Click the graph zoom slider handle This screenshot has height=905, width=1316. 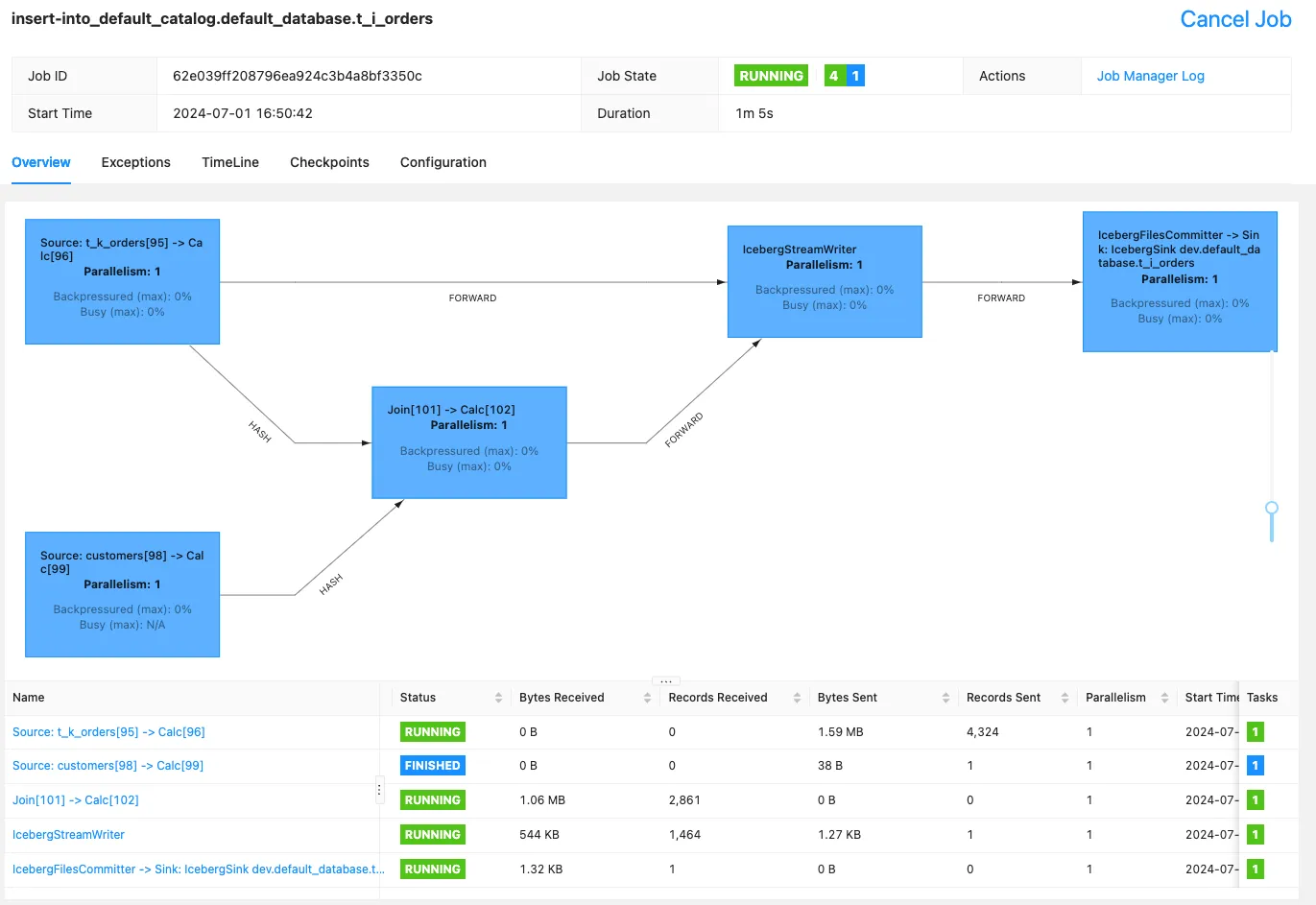pyautogui.click(x=1272, y=508)
